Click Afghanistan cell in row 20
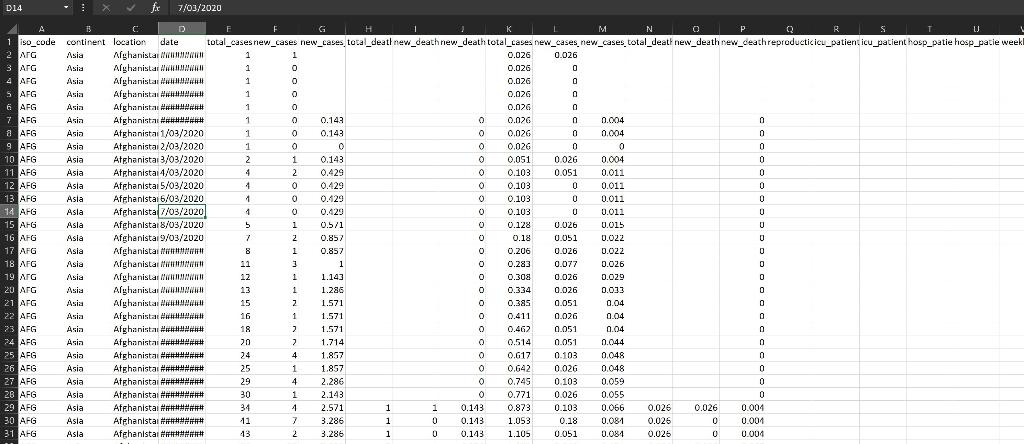 pos(135,290)
